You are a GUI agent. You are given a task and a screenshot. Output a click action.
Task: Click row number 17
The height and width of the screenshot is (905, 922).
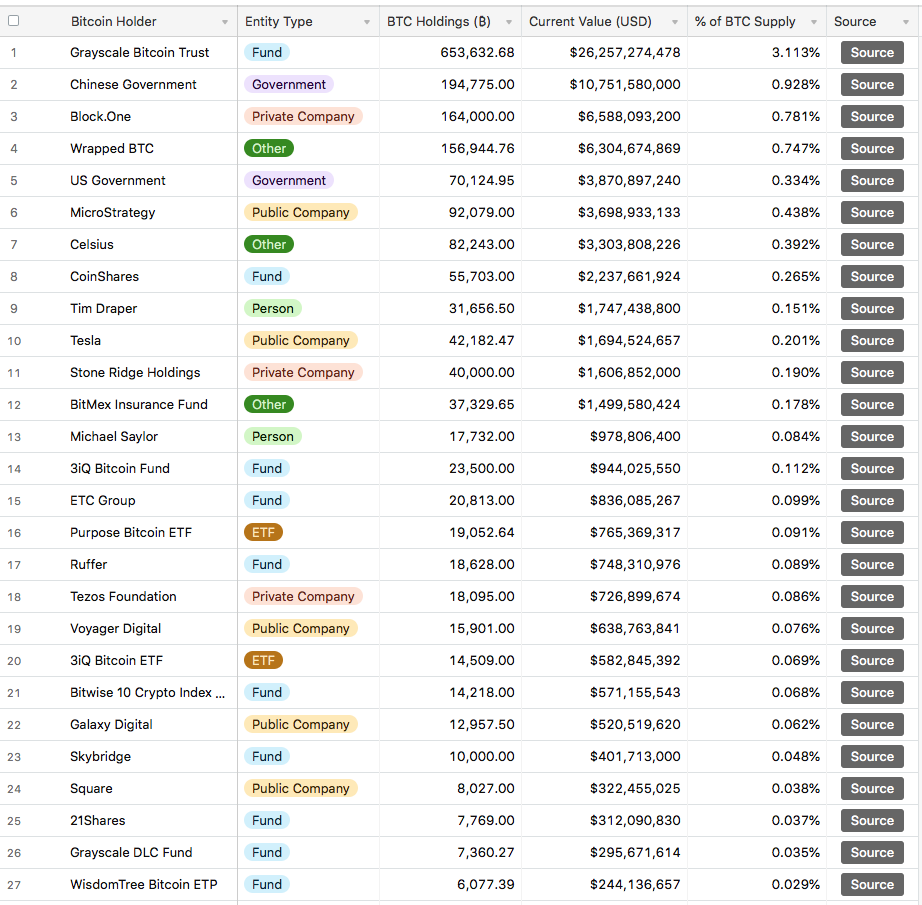click(x=14, y=565)
